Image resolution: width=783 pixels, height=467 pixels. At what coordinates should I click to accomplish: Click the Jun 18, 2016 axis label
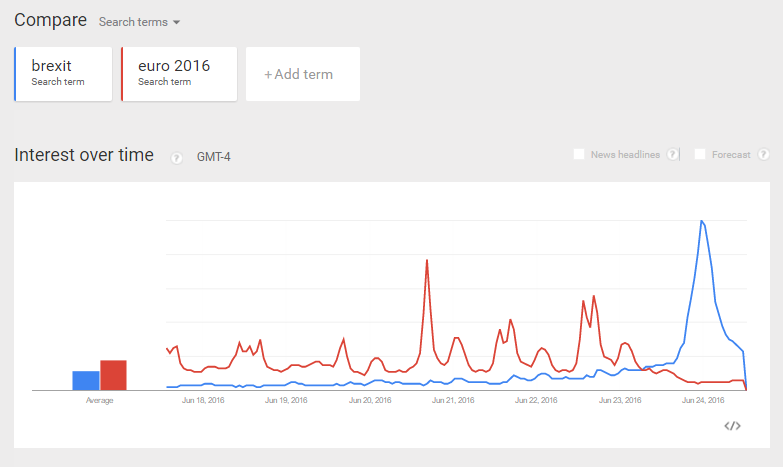[203, 400]
